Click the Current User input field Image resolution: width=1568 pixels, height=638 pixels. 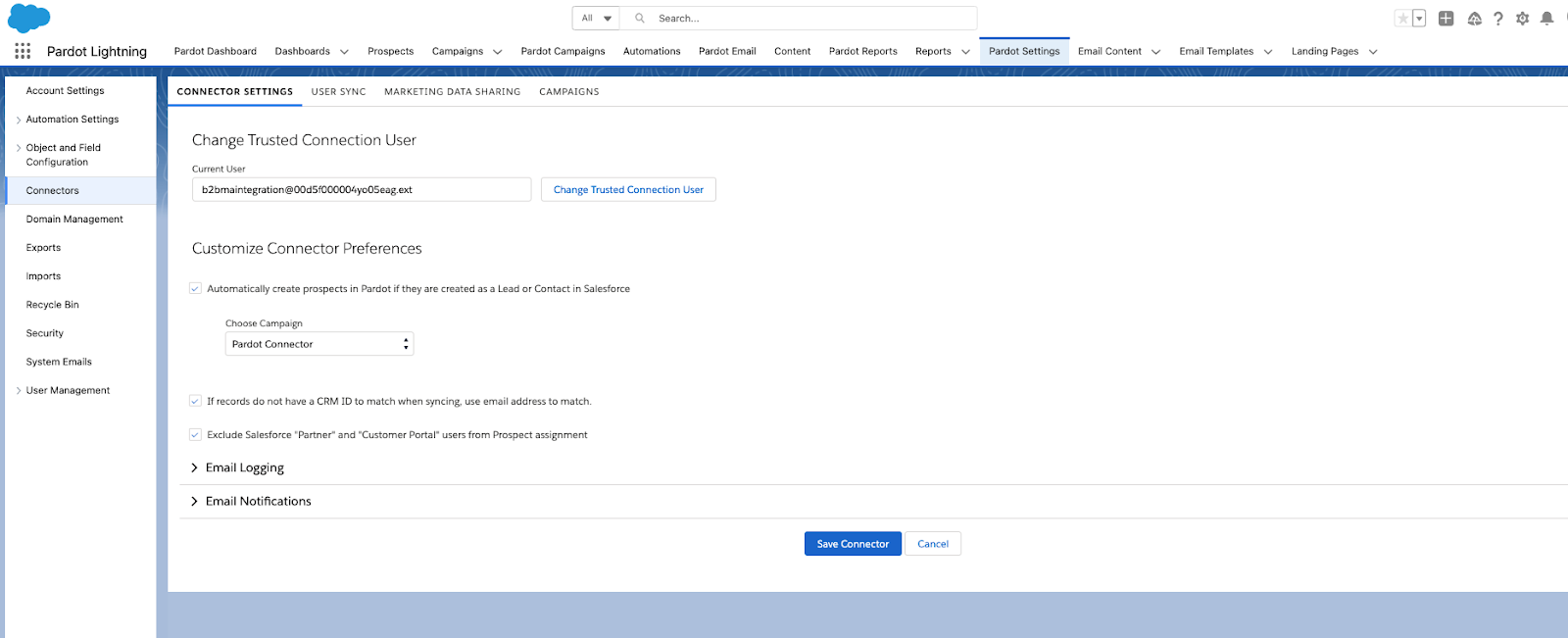(x=362, y=189)
